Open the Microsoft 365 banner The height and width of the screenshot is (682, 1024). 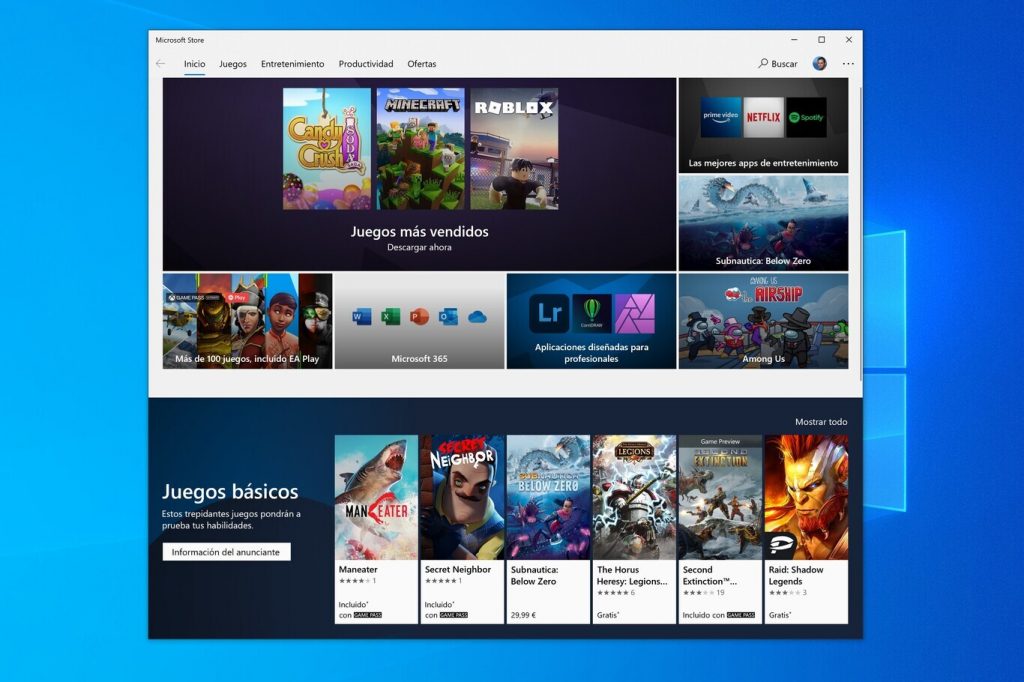[x=419, y=321]
